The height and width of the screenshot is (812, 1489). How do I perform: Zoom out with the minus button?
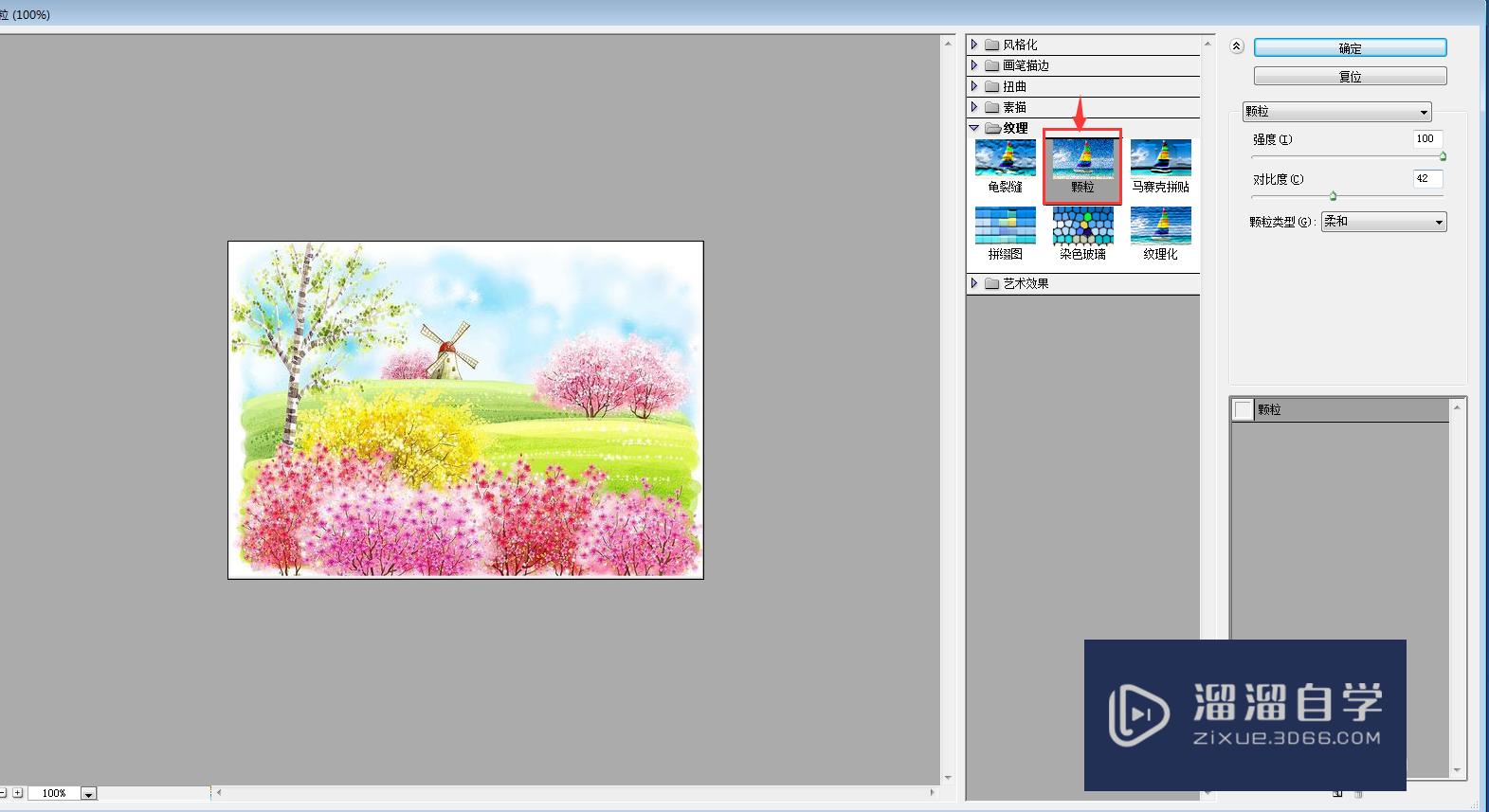tap(3, 793)
